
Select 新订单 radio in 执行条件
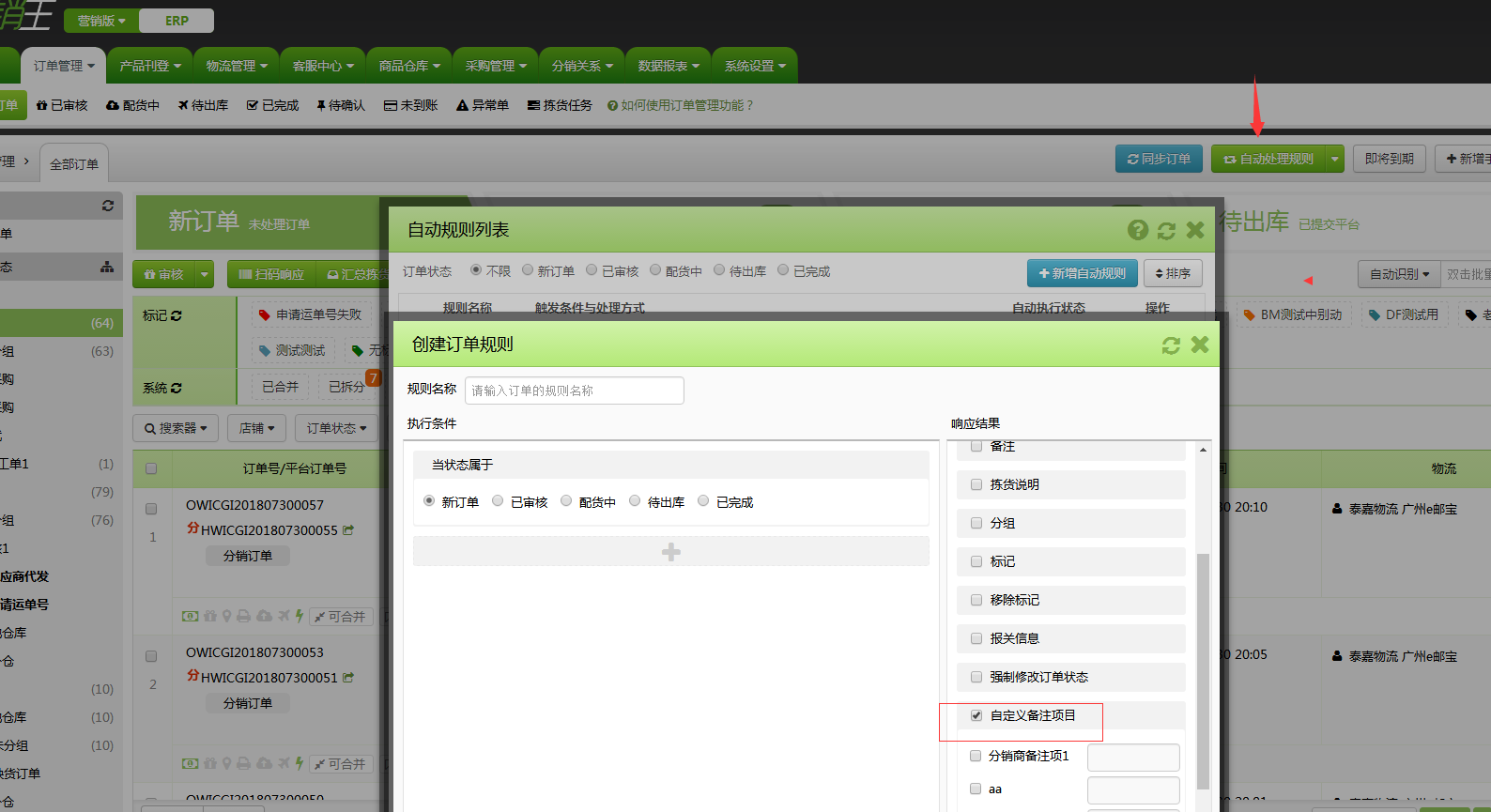point(429,501)
